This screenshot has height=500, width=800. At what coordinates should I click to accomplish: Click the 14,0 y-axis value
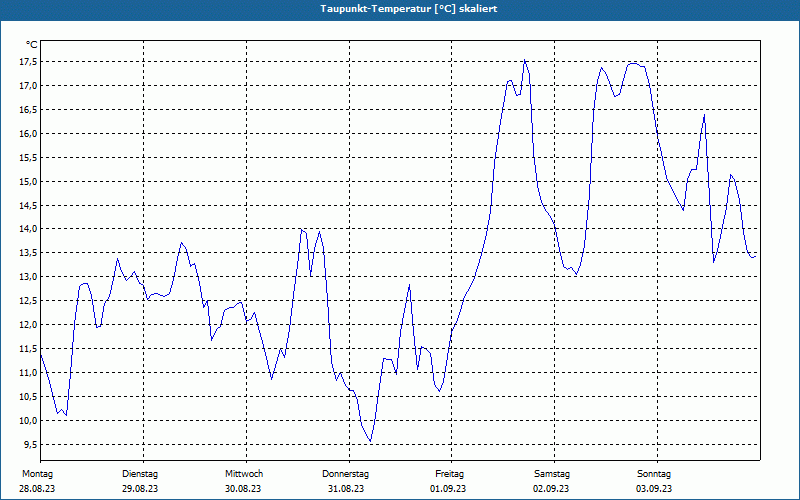(x=28, y=229)
